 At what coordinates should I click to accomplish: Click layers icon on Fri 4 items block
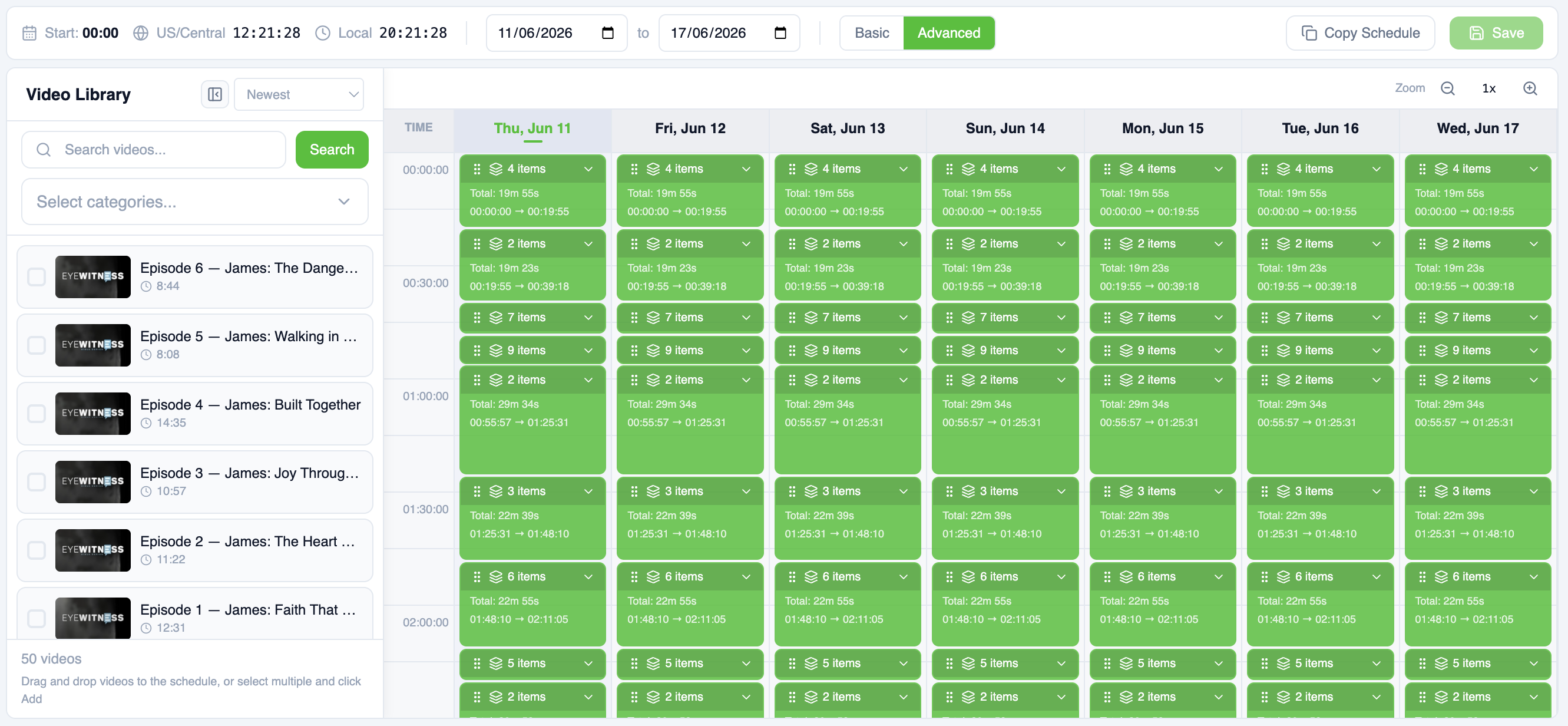click(653, 169)
